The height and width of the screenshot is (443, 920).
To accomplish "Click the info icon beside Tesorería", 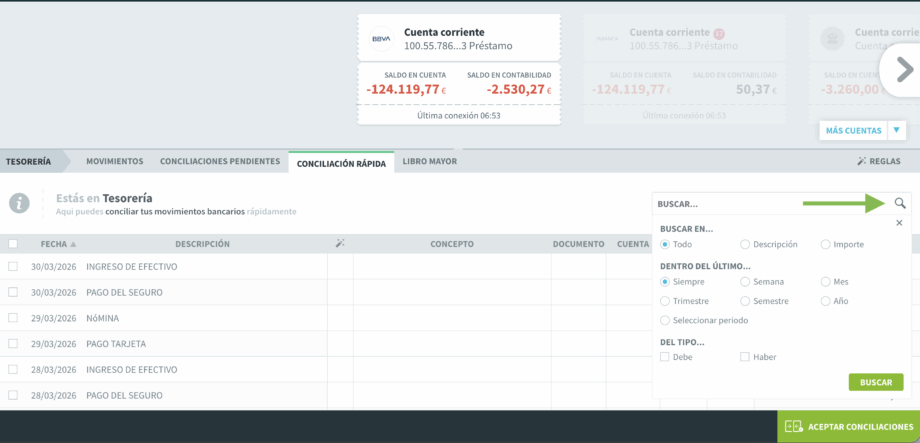I will pyautogui.click(x=19, y=203).
